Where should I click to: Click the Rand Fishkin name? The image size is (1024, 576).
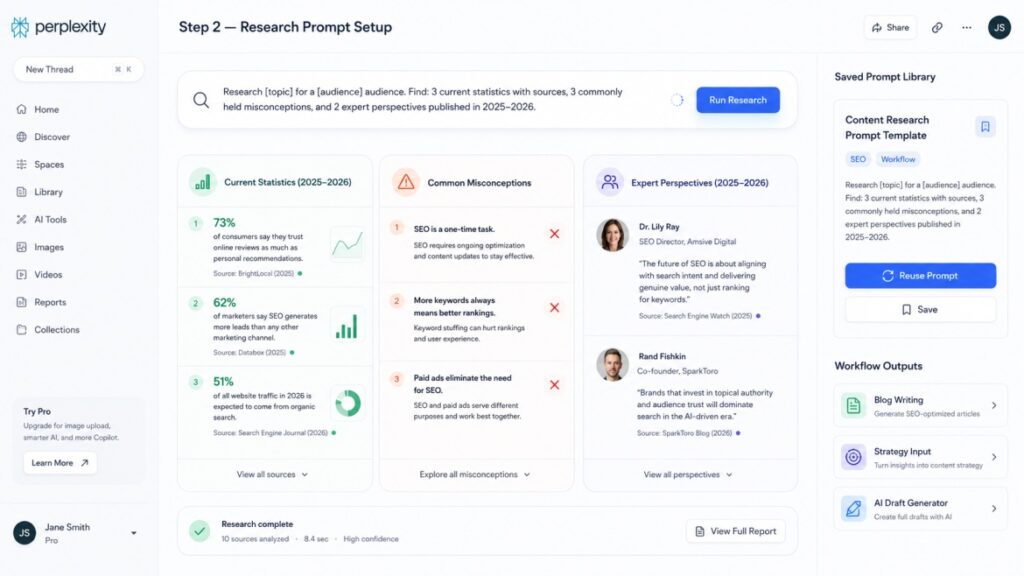662,357
